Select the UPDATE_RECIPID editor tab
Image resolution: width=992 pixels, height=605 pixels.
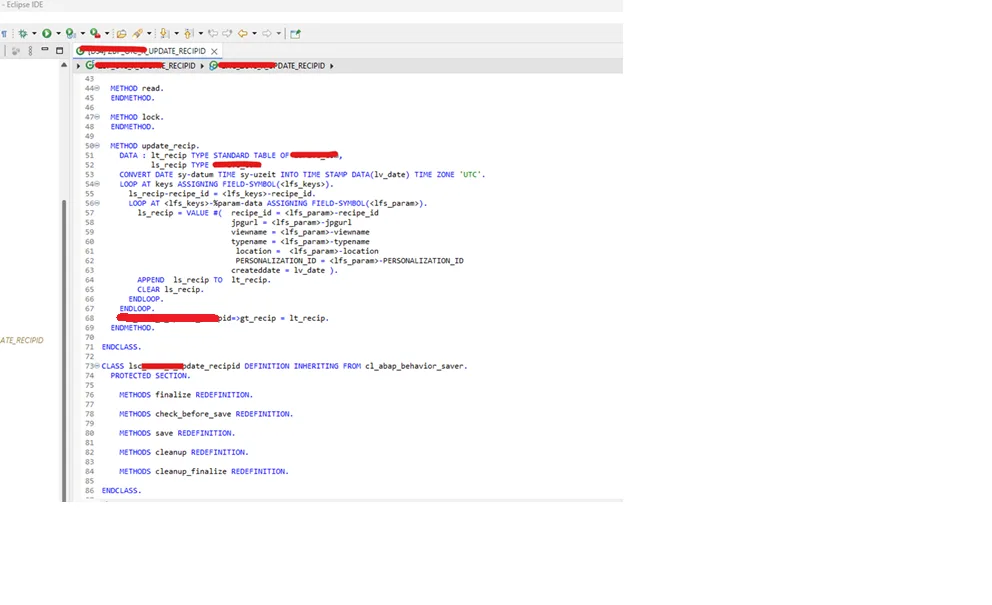[x=145, y=51]
